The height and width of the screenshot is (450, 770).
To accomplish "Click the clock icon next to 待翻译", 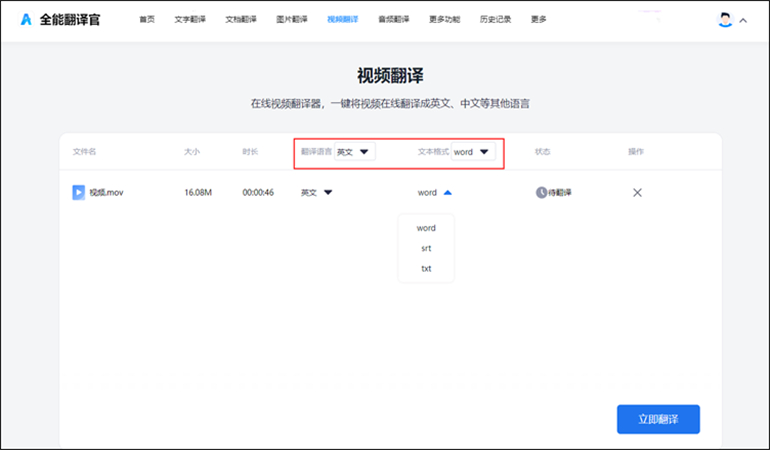I will [x=541, y=192].
